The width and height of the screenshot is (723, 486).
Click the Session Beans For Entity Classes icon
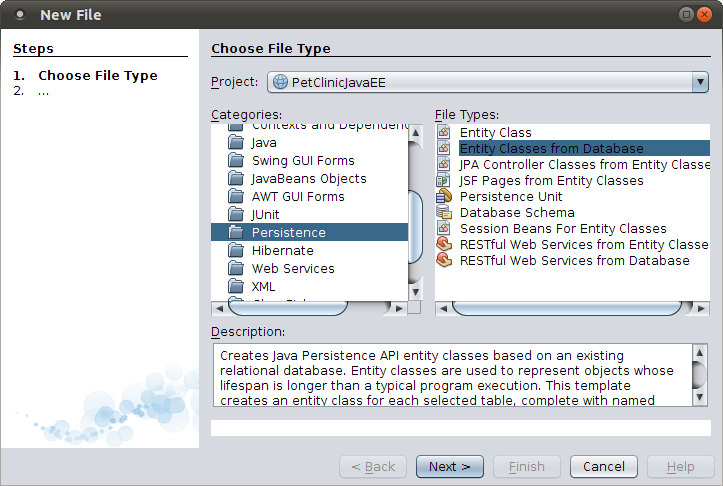444,229
